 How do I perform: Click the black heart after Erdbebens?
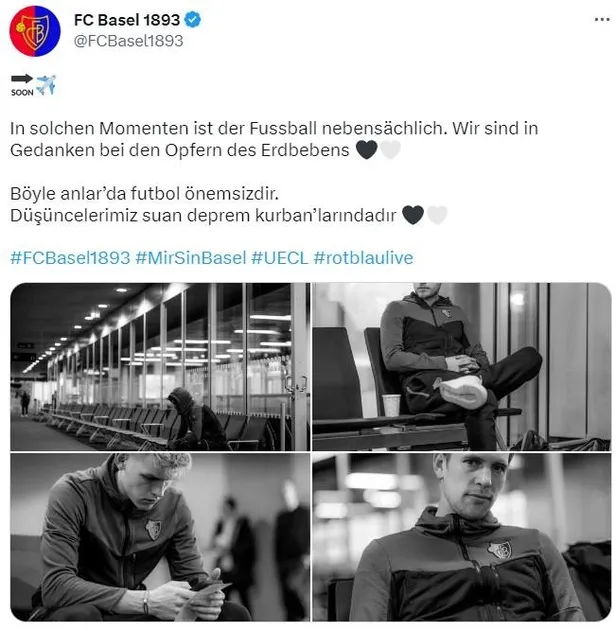[x=367, y=150]
